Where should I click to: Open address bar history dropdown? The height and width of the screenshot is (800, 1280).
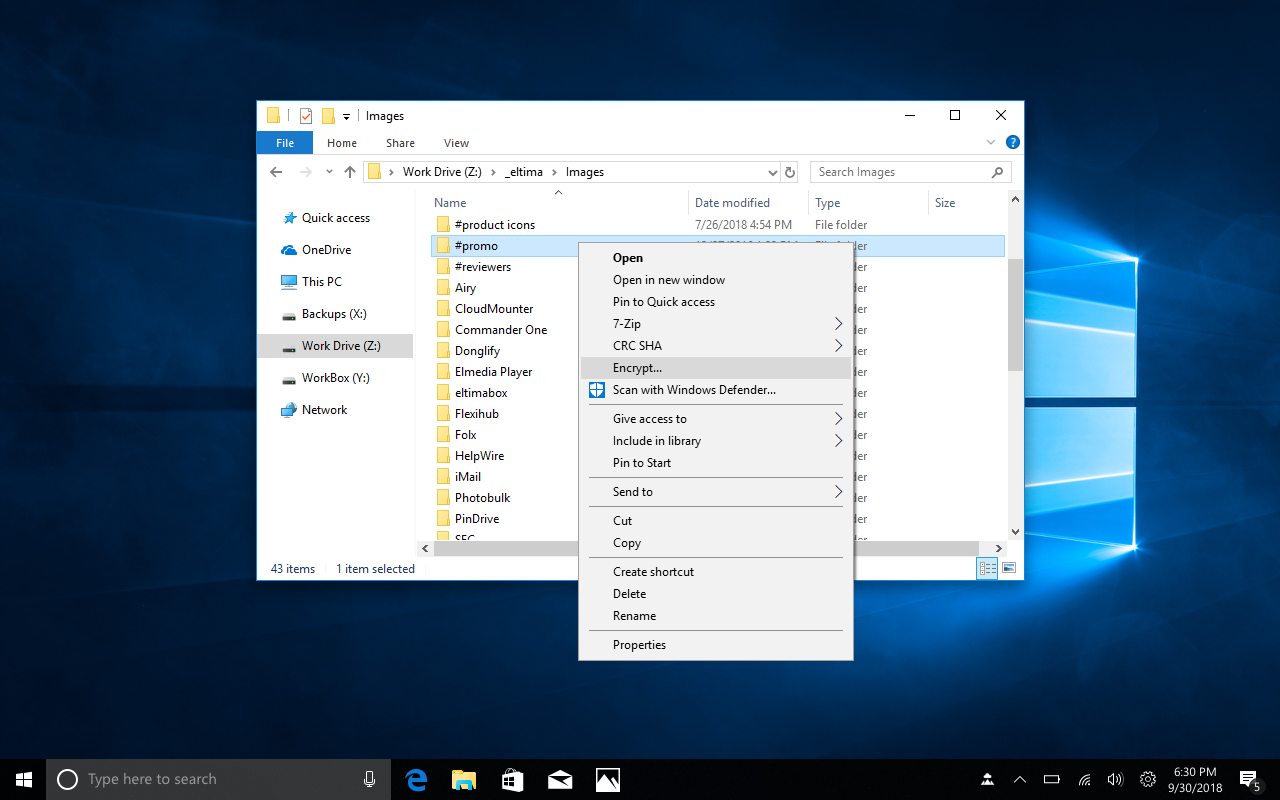(772, 172)
